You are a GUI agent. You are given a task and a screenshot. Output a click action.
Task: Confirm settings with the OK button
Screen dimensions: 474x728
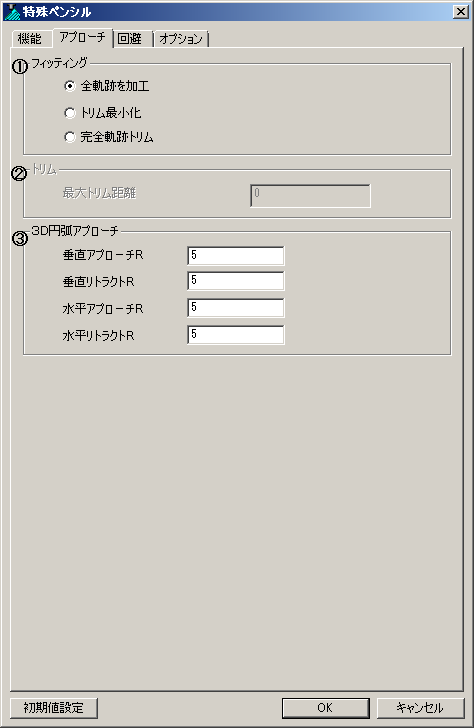(325, 708)
